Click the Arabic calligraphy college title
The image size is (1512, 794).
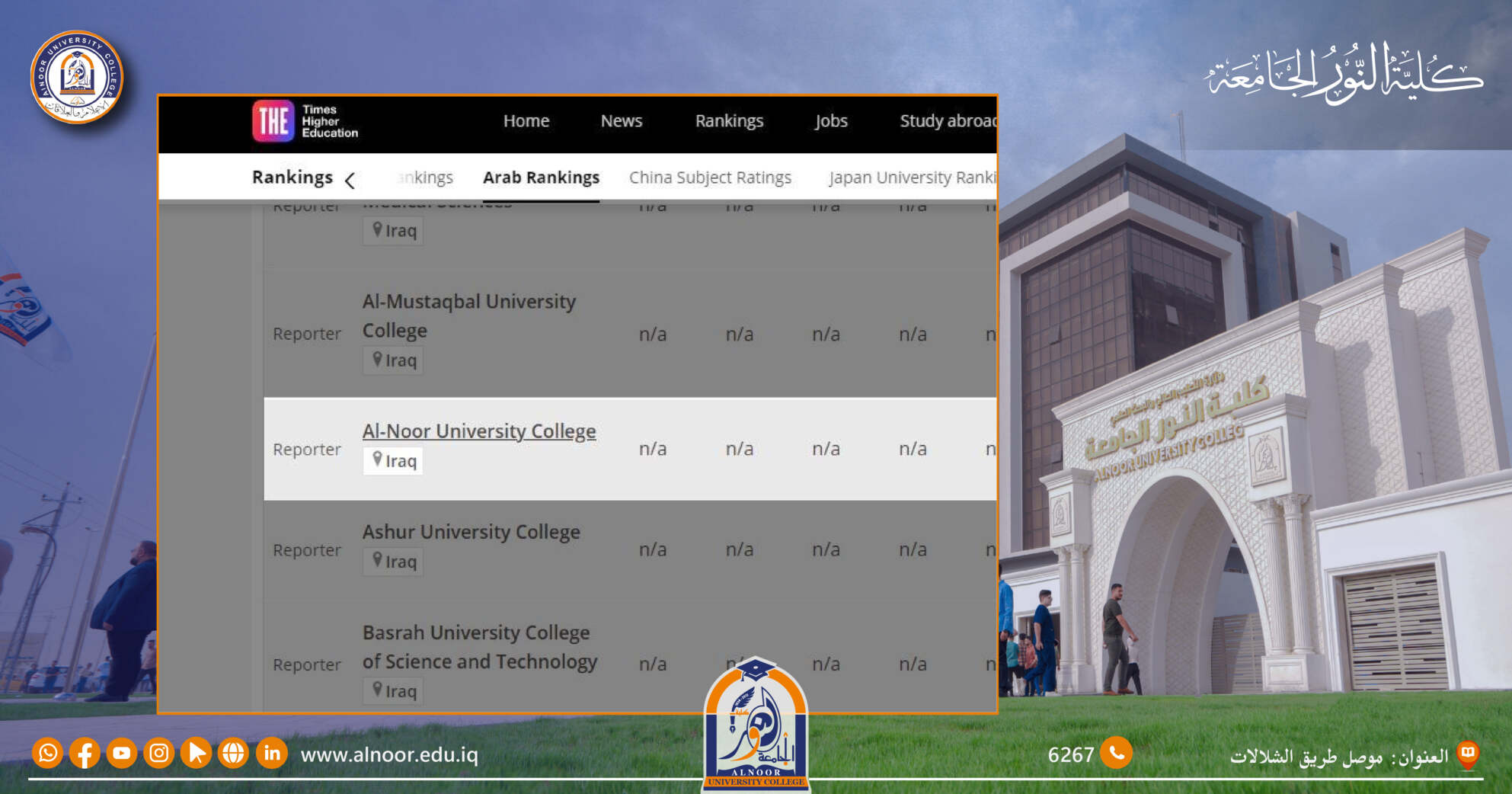click(x=1344, y=75)
